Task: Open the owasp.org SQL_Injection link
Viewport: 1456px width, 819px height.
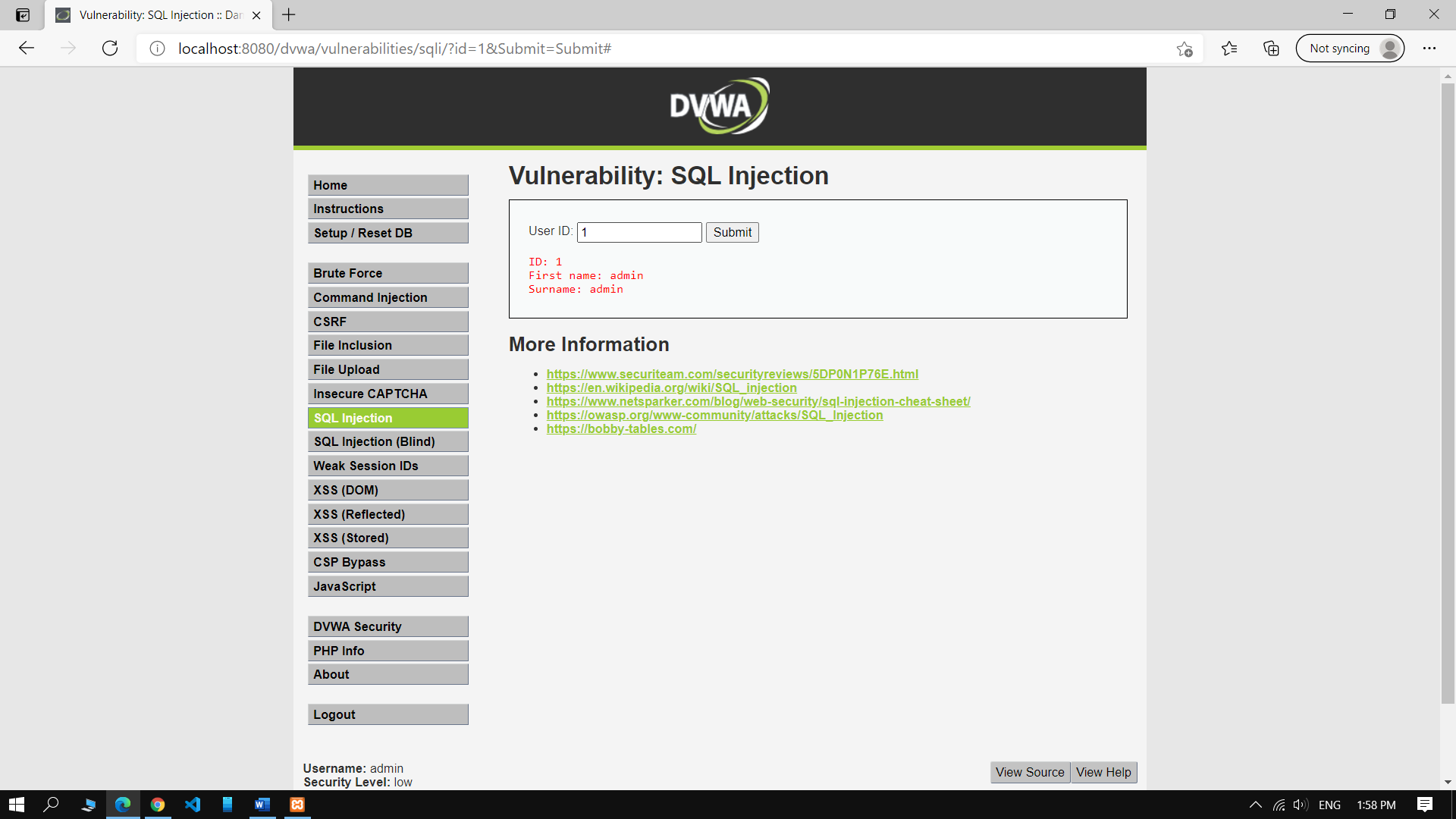Action: tap(714, 415)
